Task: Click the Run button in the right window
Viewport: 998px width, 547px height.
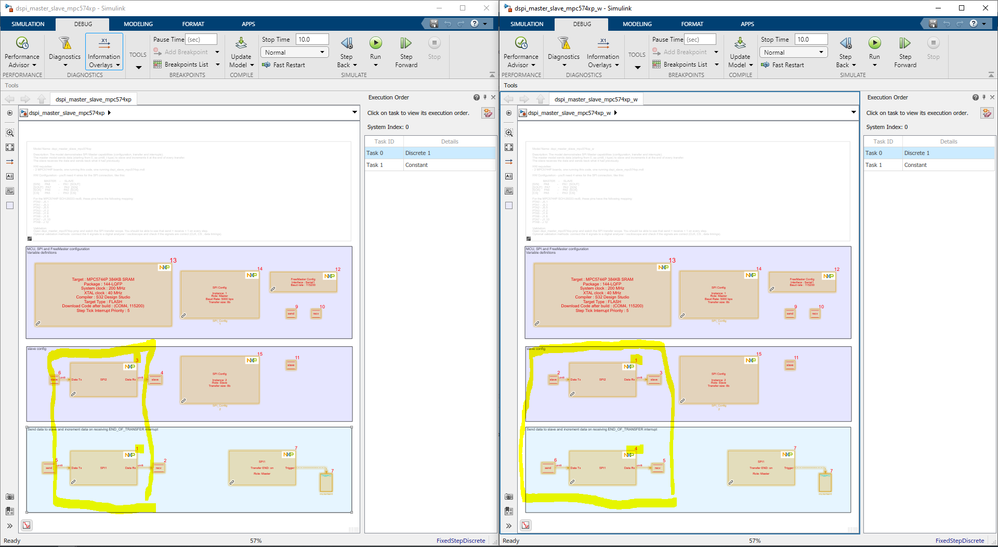Action: click(x=875, y=43)
